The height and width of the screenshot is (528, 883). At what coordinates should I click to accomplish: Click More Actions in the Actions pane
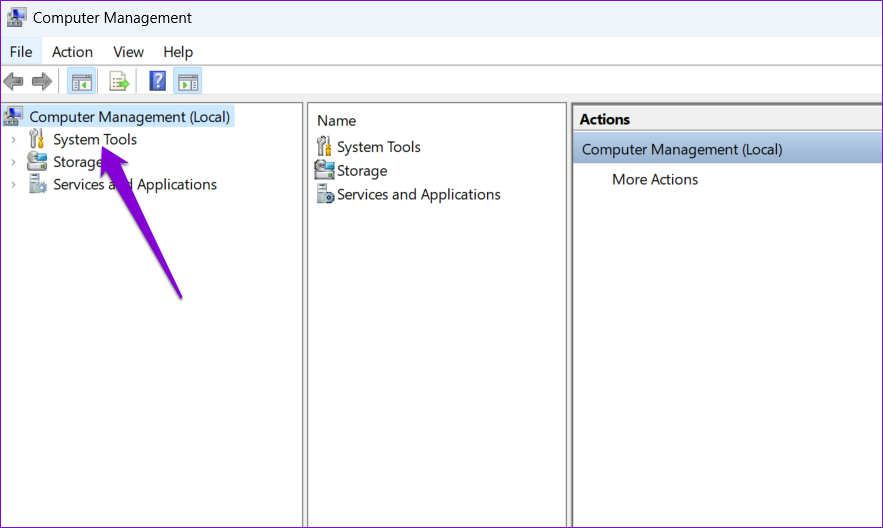(x=655, y=180)
